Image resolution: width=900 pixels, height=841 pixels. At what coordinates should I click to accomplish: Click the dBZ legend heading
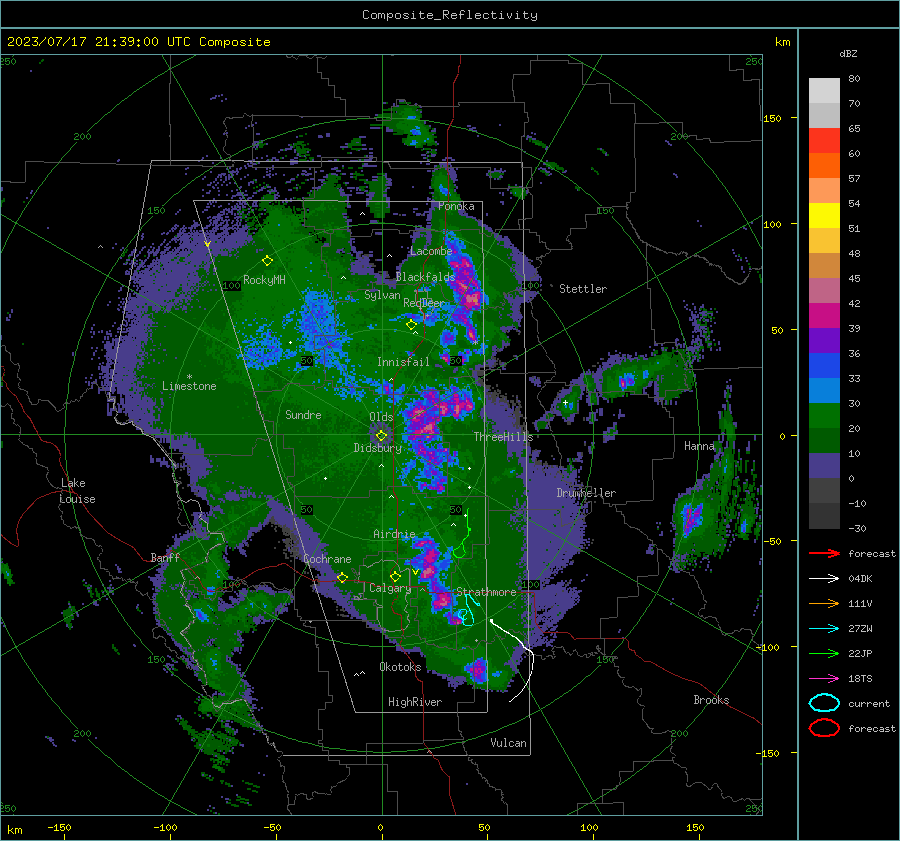click(848, 53)
